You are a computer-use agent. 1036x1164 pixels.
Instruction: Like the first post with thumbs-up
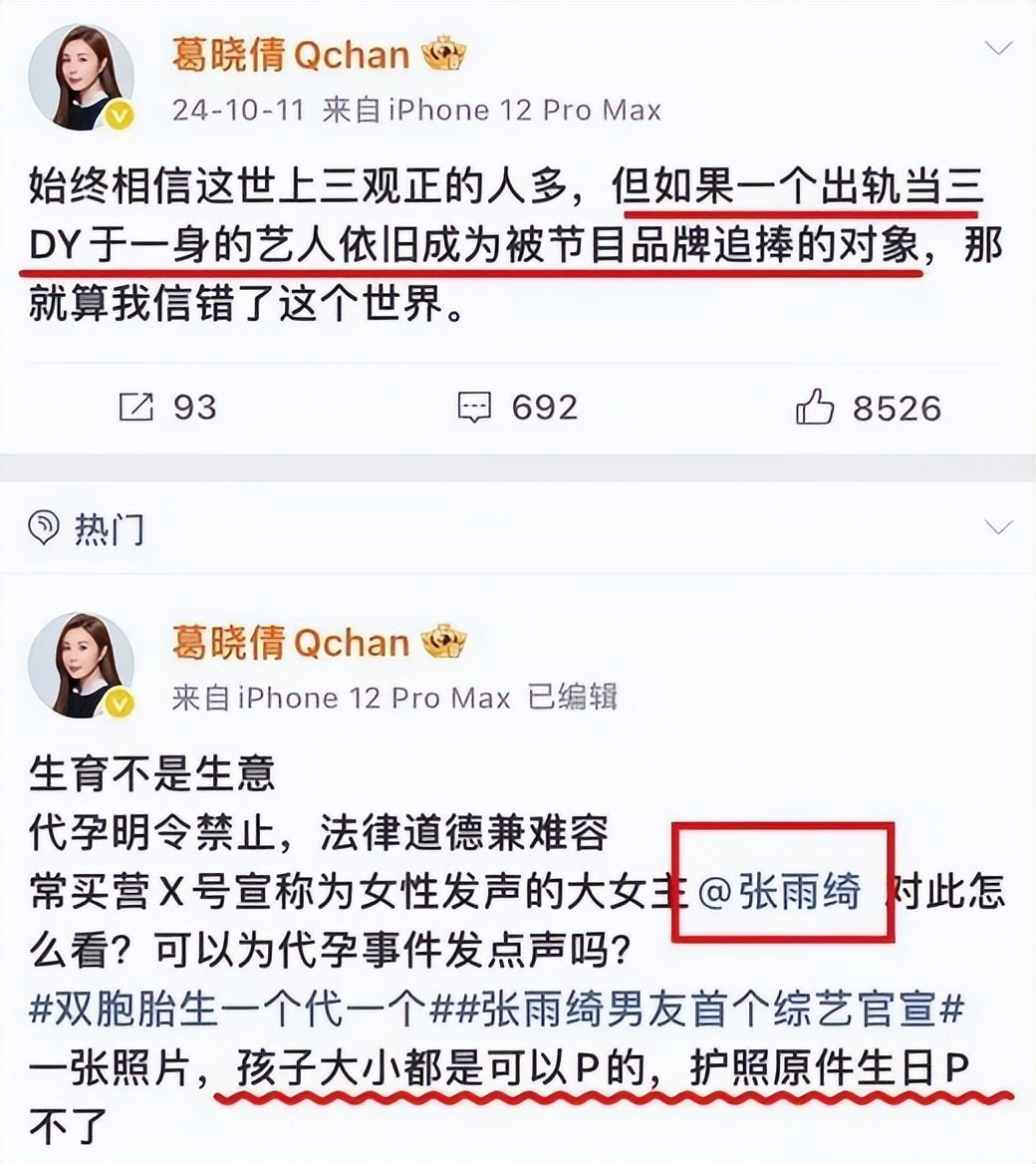[x=815, y=406]
